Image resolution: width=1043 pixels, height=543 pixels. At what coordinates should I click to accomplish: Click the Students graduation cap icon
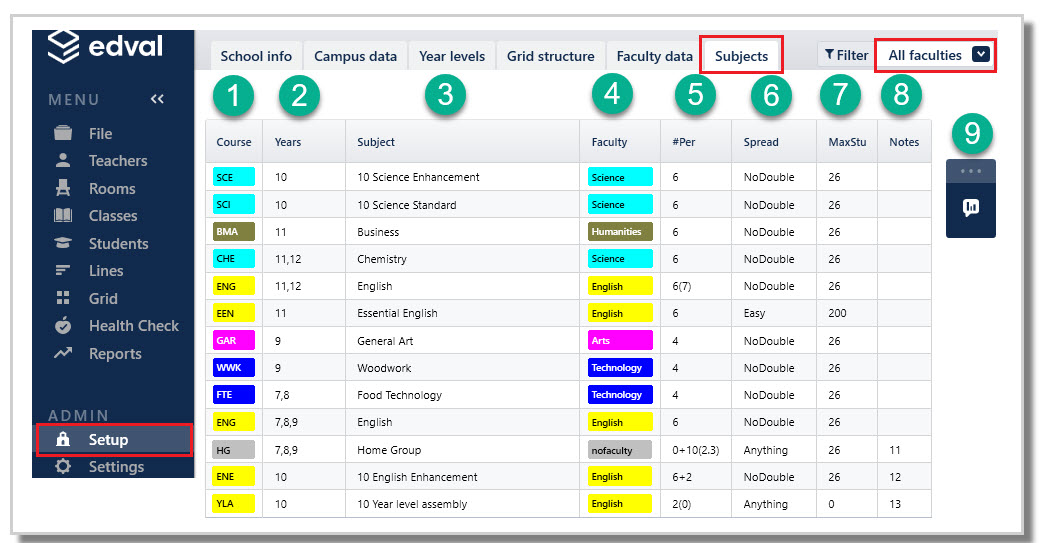point(63,243)
